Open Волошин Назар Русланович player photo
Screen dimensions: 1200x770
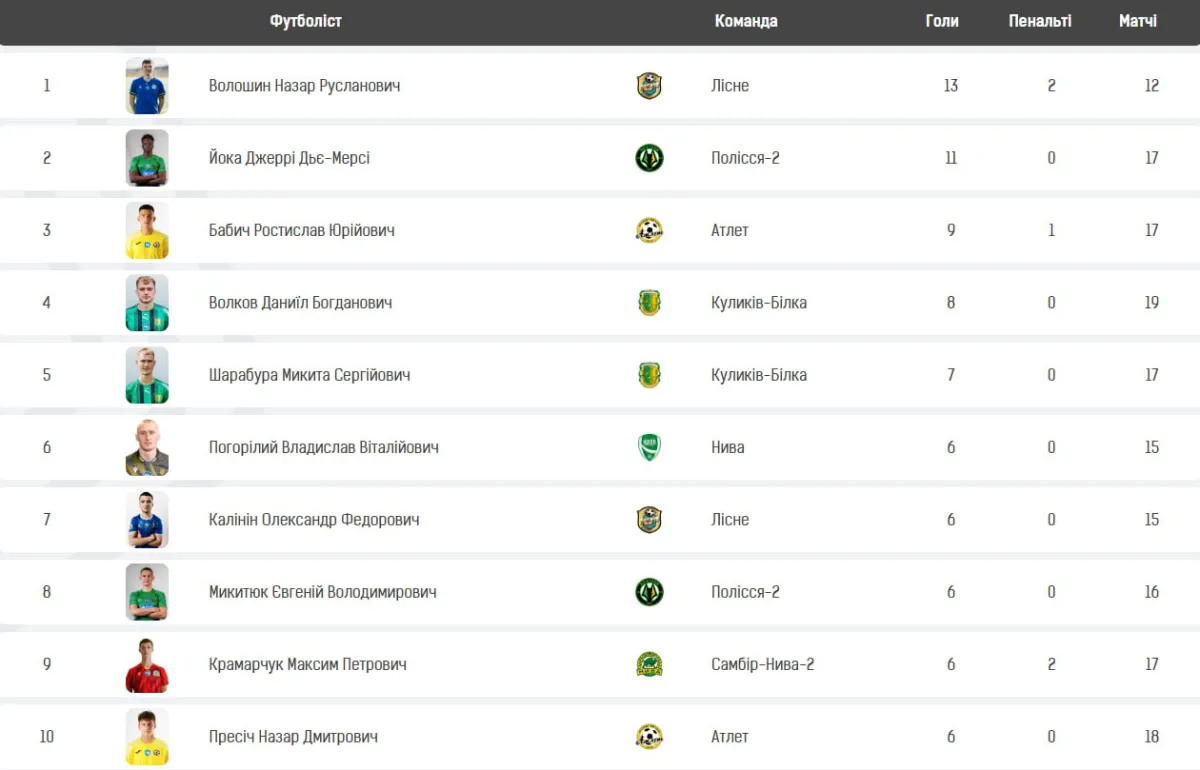point(147,86)
